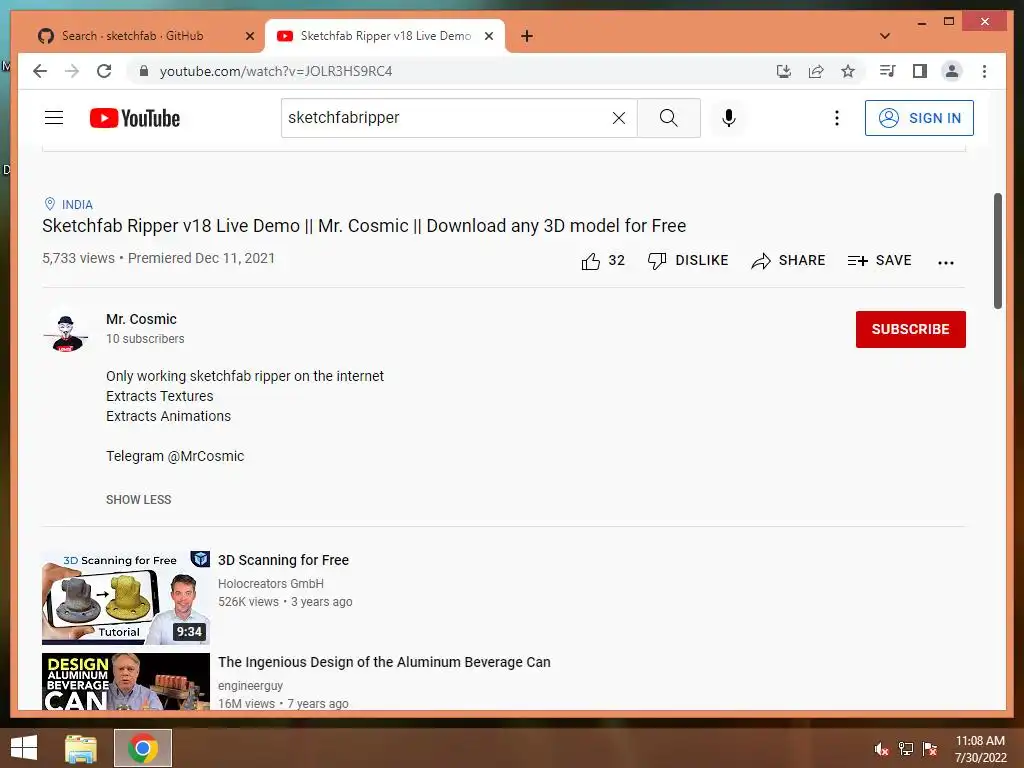This screenshot has width=1024, height=768.
Task: Open the Windows Start button
Action: point(24,748)
